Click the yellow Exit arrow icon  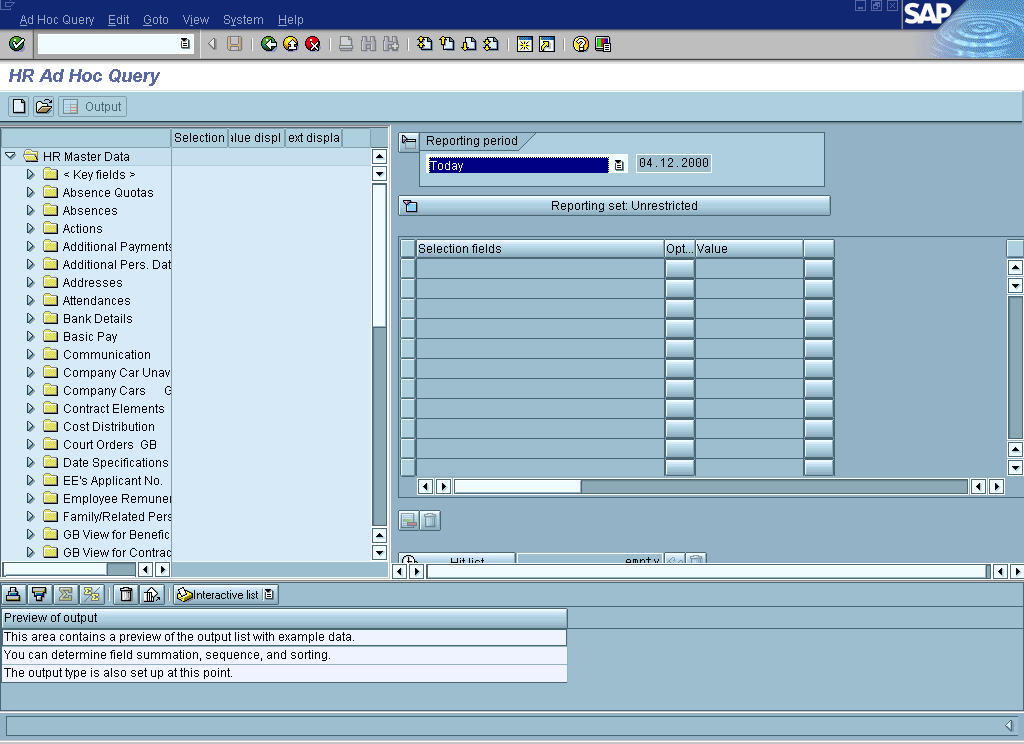tap(291, 44)
